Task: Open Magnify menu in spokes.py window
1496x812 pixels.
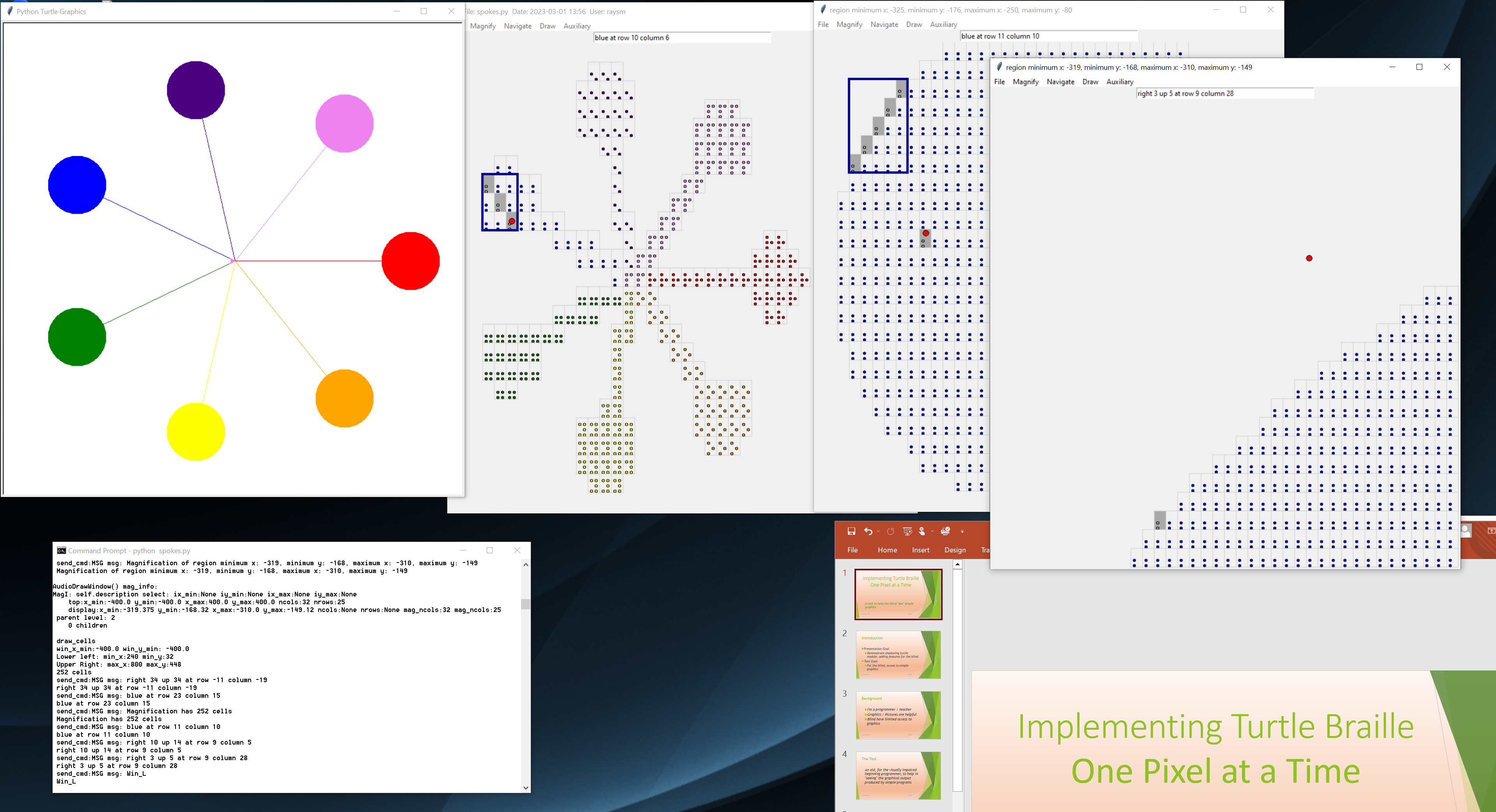Action: click(482, 26)
